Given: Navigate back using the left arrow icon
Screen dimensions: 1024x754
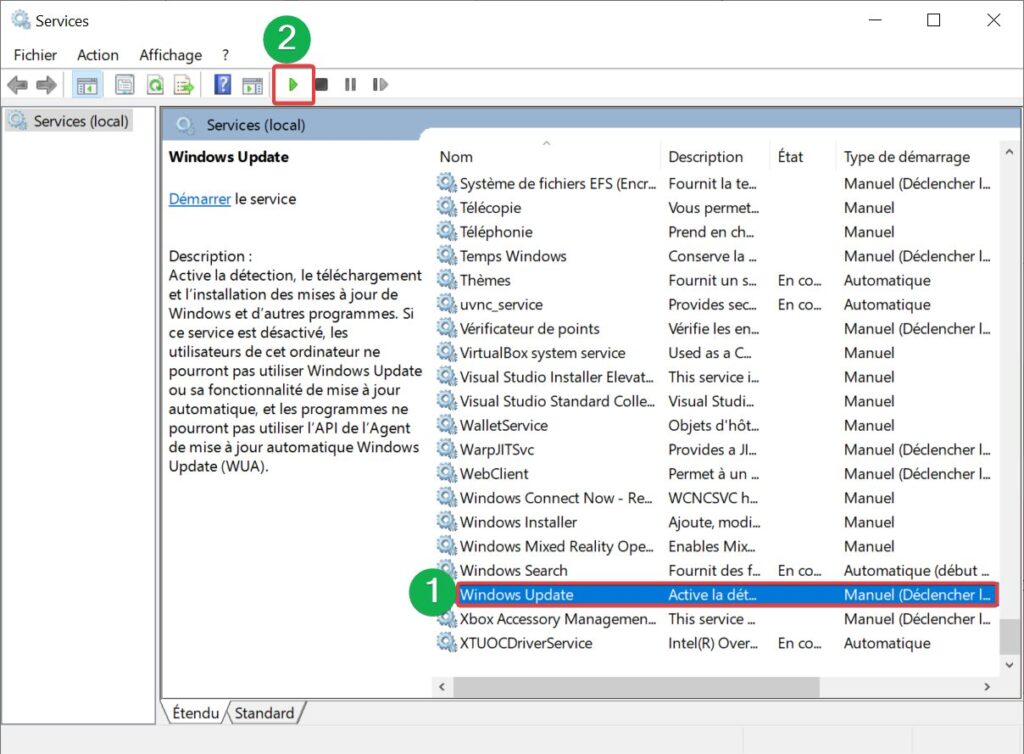Looking at the screenshot, I should pos(17,84).
